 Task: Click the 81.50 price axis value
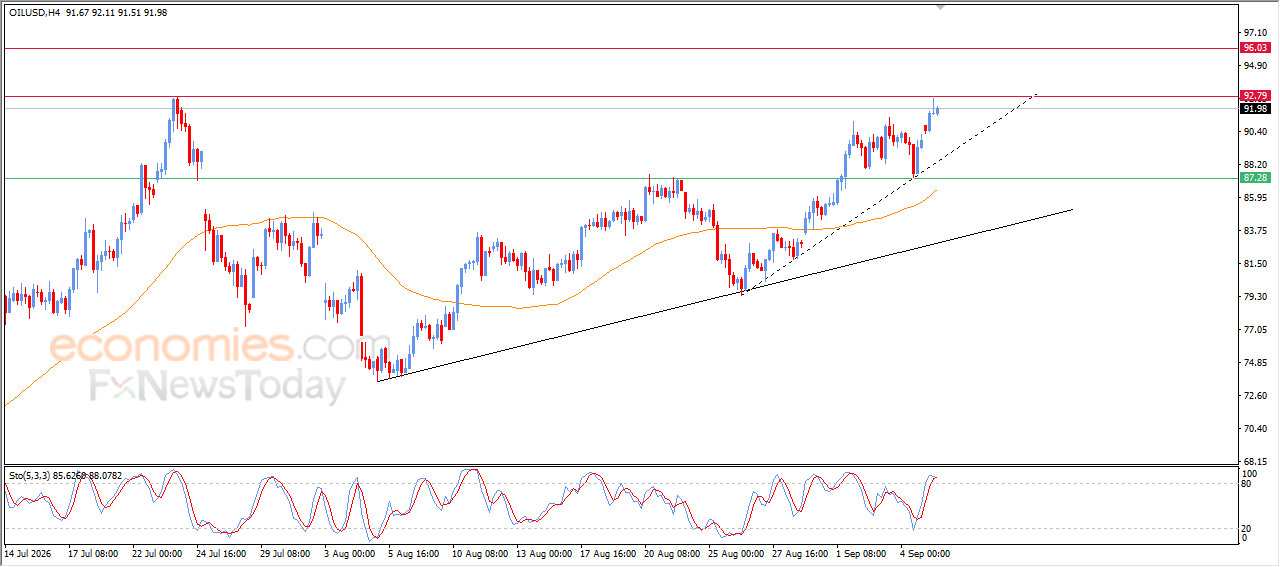(x=1255, y=264)
